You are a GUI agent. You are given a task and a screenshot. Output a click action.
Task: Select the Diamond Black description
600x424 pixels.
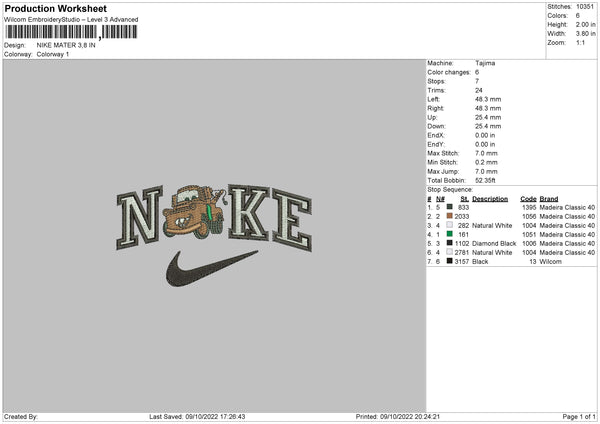tap(494, 244)
